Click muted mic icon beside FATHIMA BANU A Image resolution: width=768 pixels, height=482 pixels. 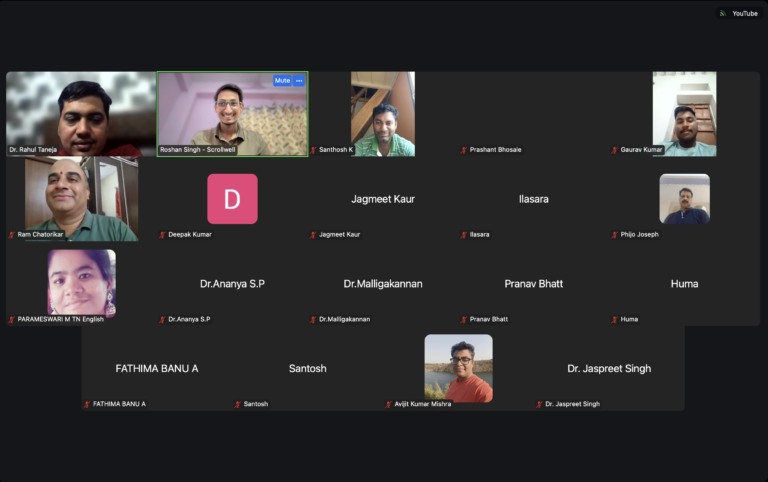pyautogui.click(x=87, y=404)
